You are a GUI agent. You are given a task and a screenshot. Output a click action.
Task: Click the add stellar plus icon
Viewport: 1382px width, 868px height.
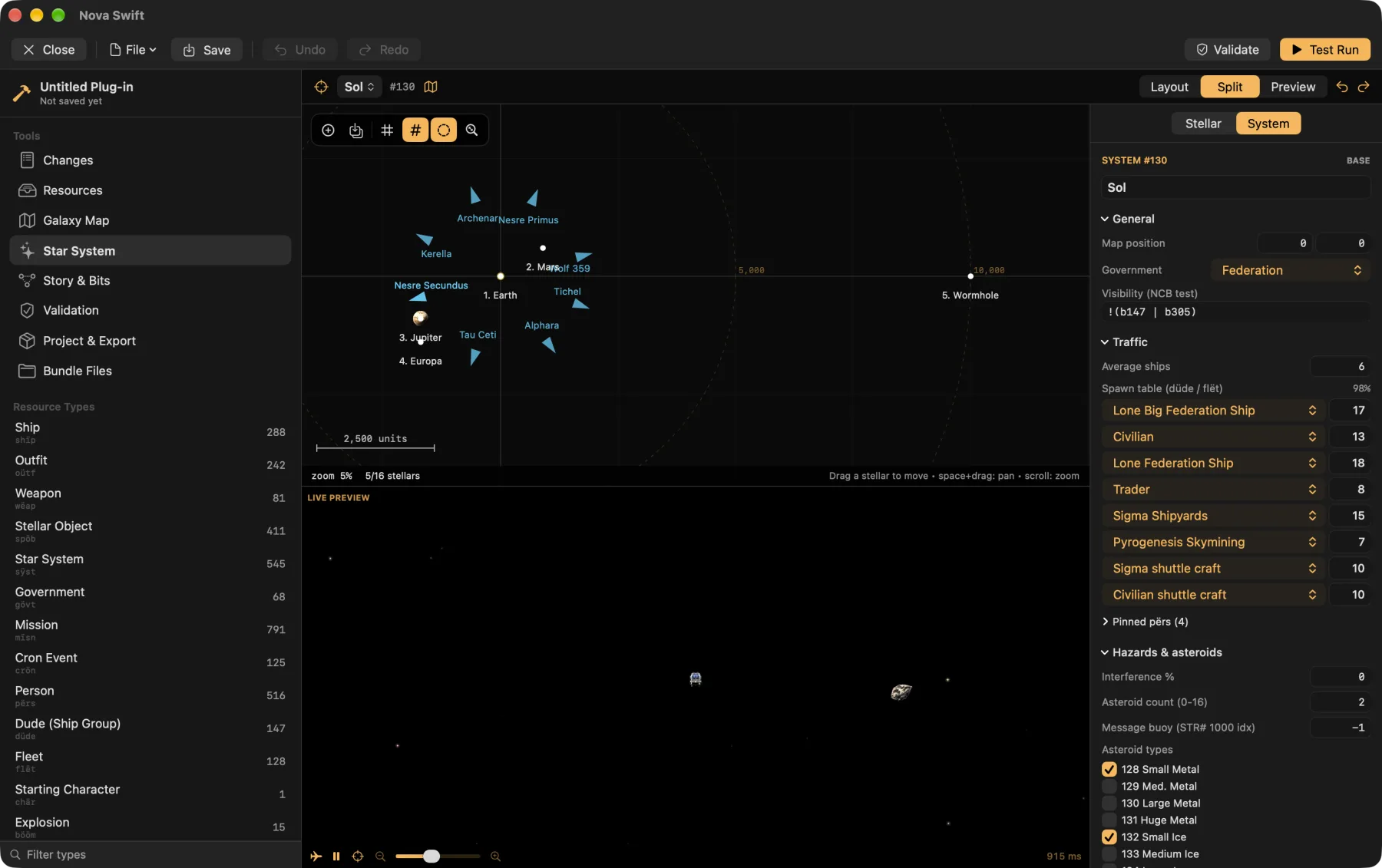[328, 130]
